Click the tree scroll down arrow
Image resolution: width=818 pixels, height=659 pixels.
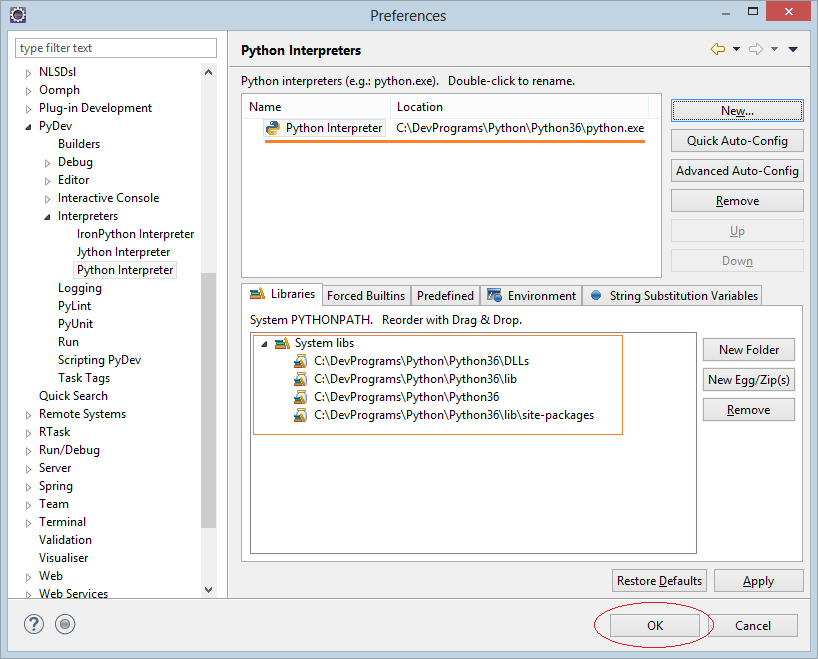click(208, 590)
